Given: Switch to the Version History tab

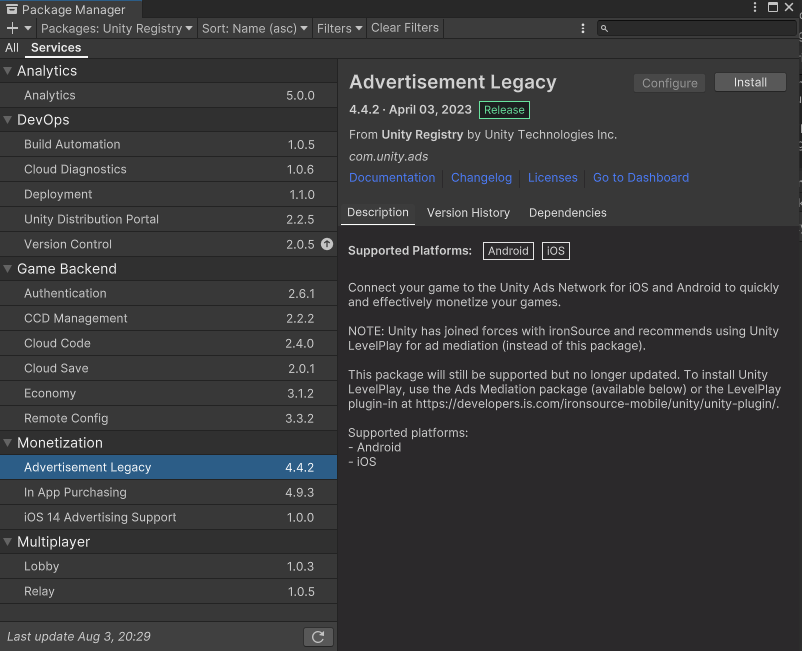Looking at the screenshot, I should pos(469,213).
